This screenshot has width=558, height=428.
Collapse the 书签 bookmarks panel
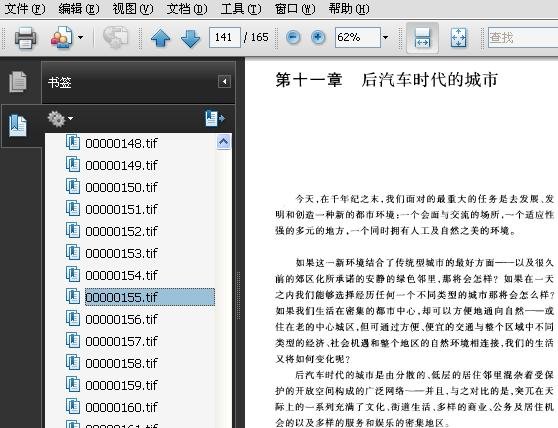(x=224, y=81)
